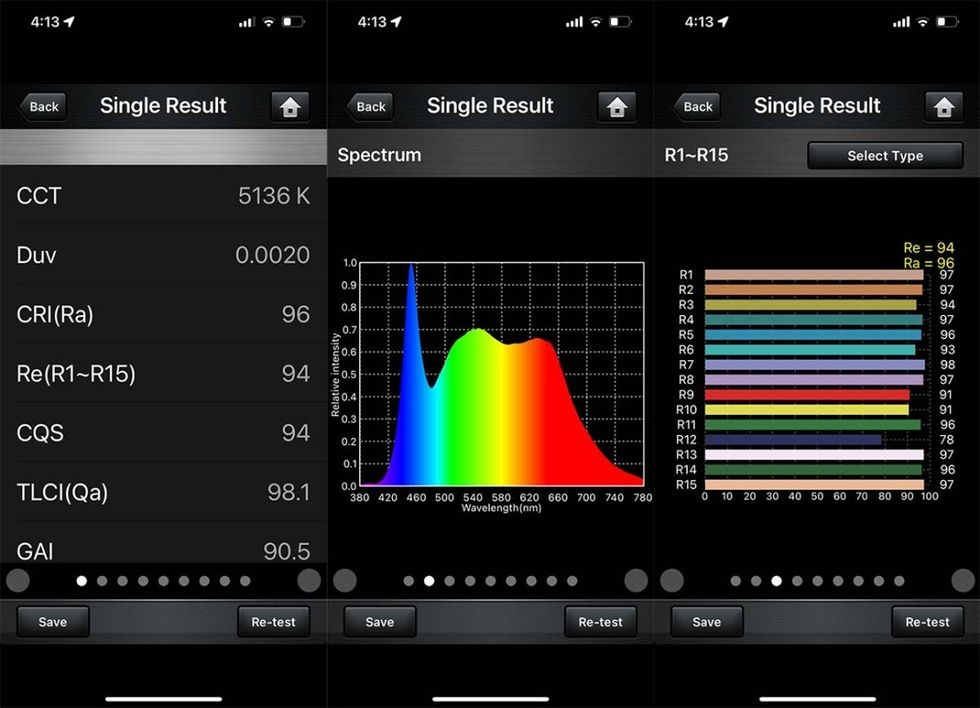Select the active third page dot on R1~R15 screen

pyautogui.click(x=776, y=581)
